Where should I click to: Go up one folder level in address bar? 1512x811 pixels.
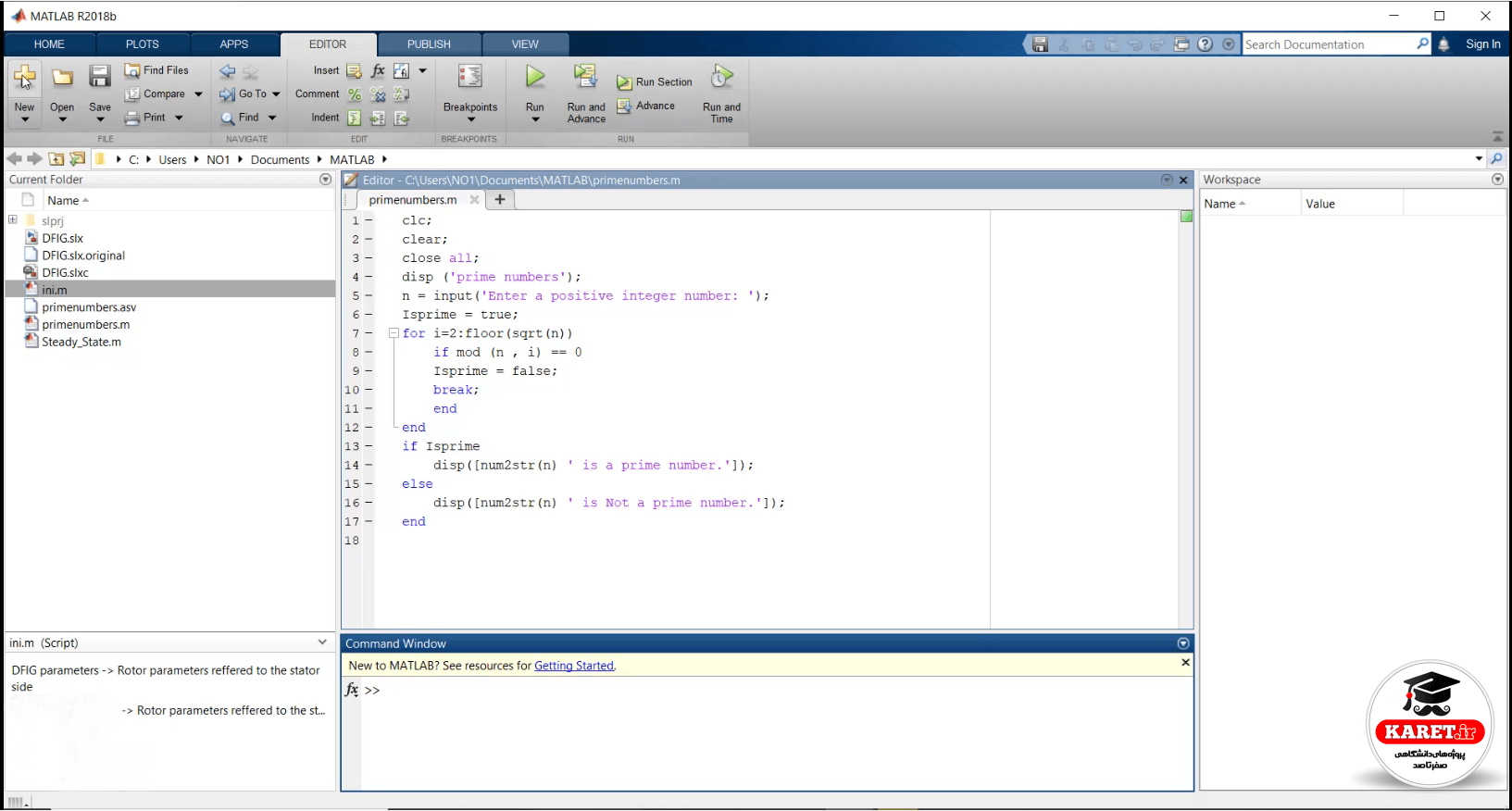point(56,159)
